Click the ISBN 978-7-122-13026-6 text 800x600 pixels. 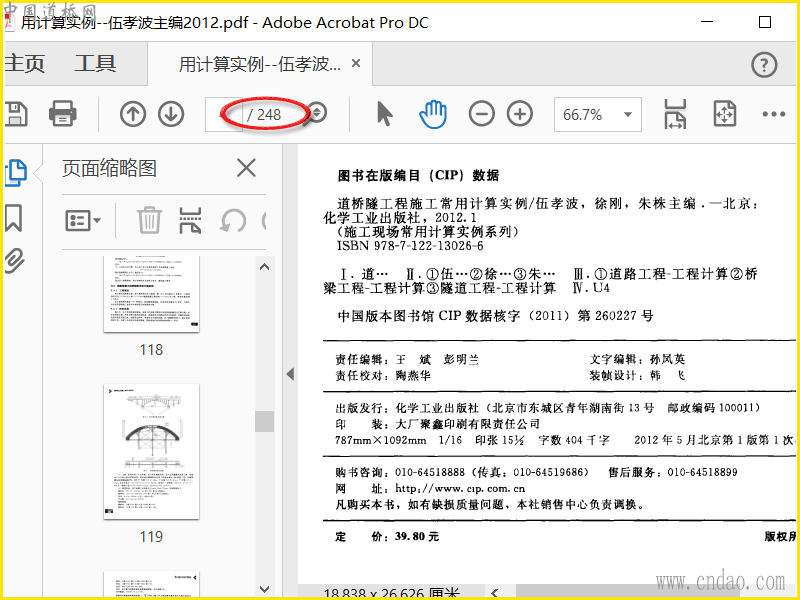click(x=410, y=245)
